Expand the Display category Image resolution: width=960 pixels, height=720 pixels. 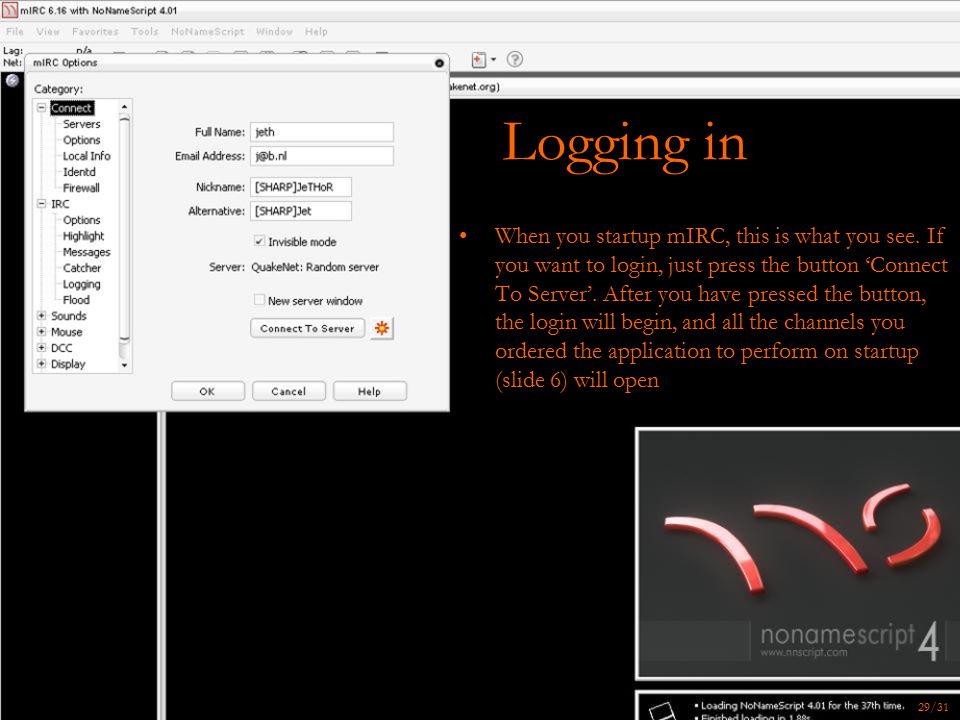pos(42,364)
